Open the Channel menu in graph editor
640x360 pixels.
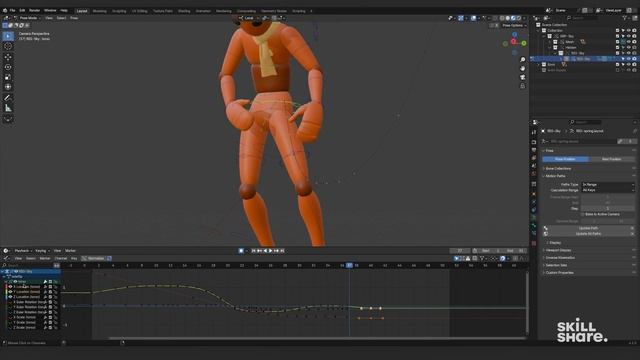click(60, 258)
